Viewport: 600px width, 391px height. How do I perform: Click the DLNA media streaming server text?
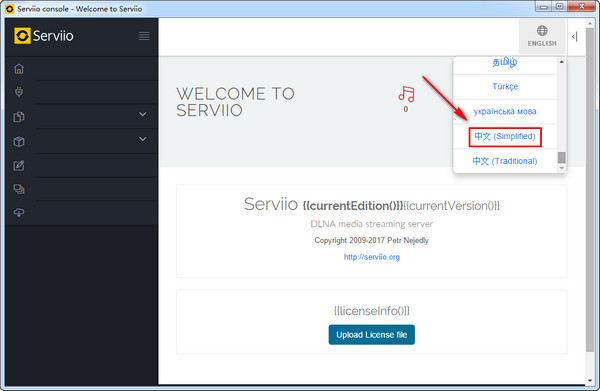372,224
